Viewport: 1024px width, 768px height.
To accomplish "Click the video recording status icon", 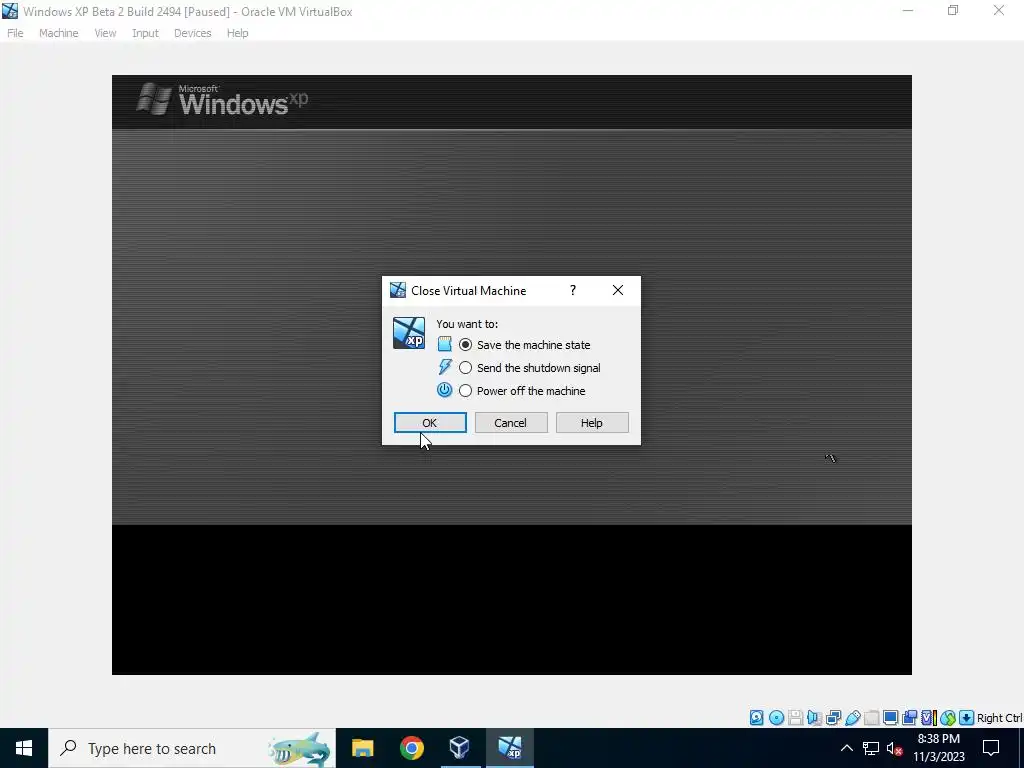I will click(x=910, y=718).
